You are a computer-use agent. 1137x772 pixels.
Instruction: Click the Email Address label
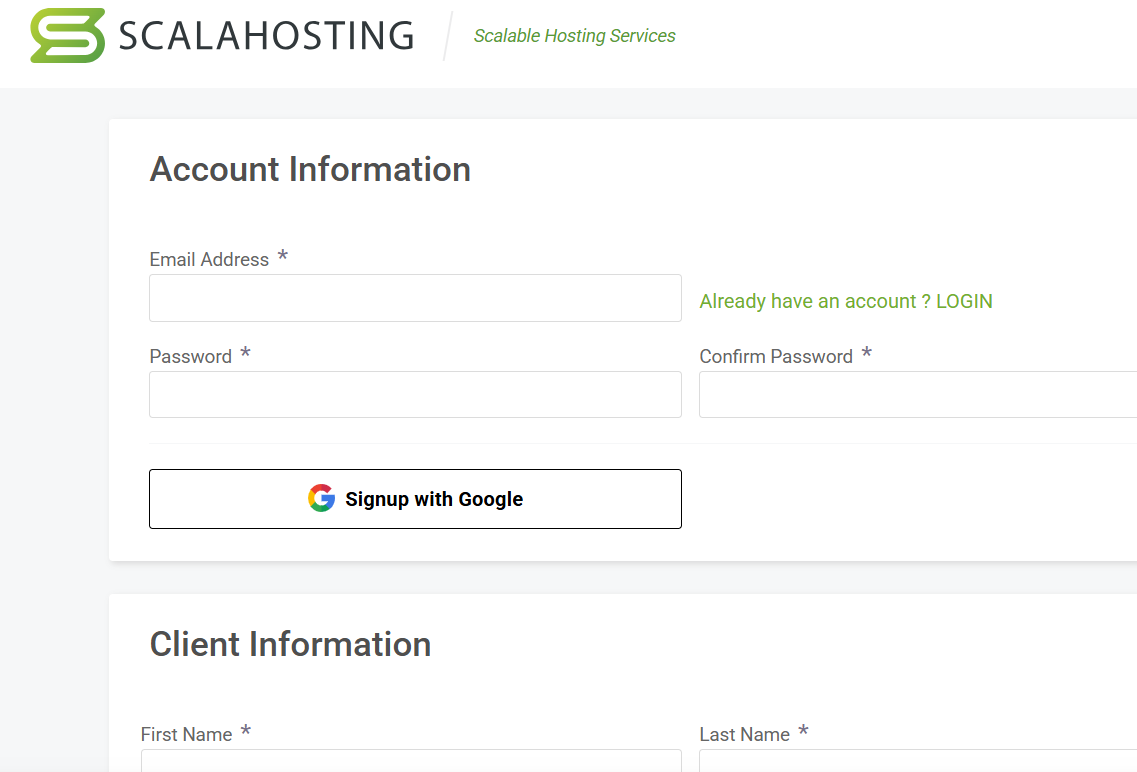(209, 260)
